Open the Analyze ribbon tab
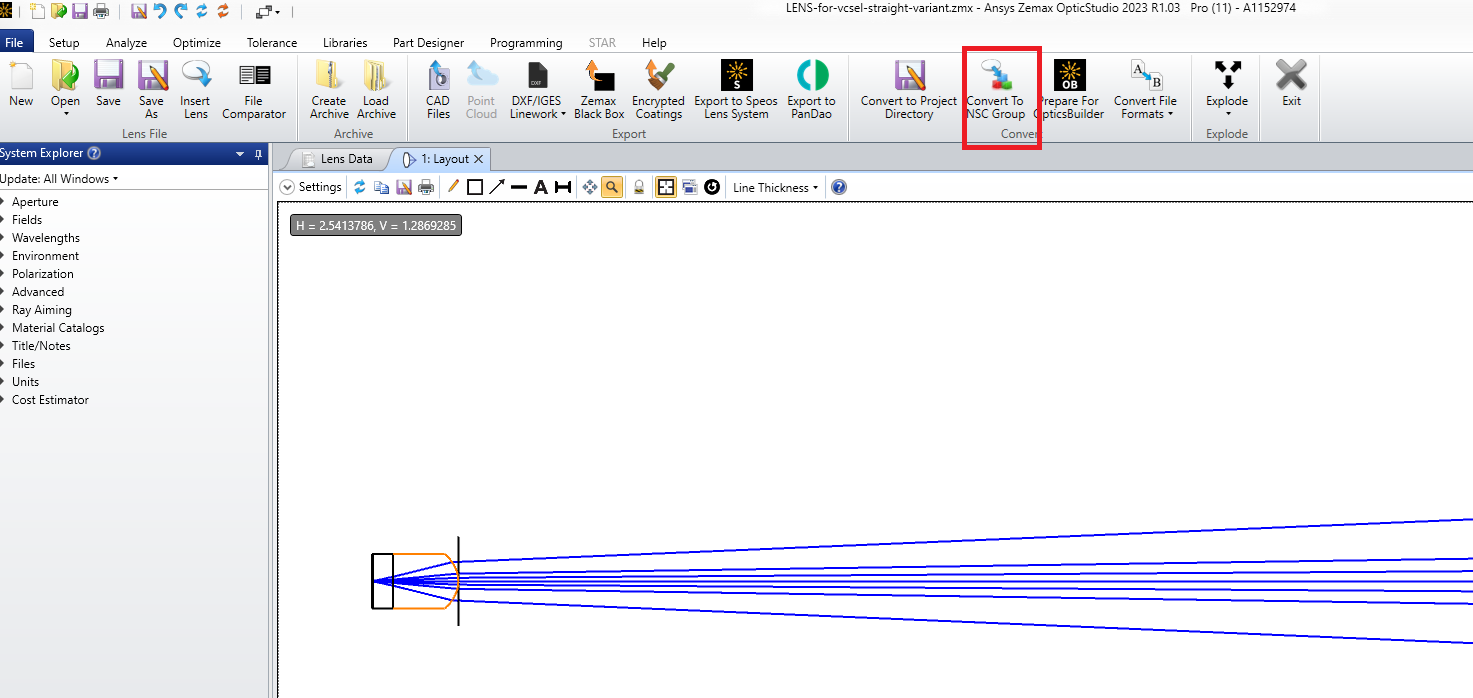 (x=127, y=43)
